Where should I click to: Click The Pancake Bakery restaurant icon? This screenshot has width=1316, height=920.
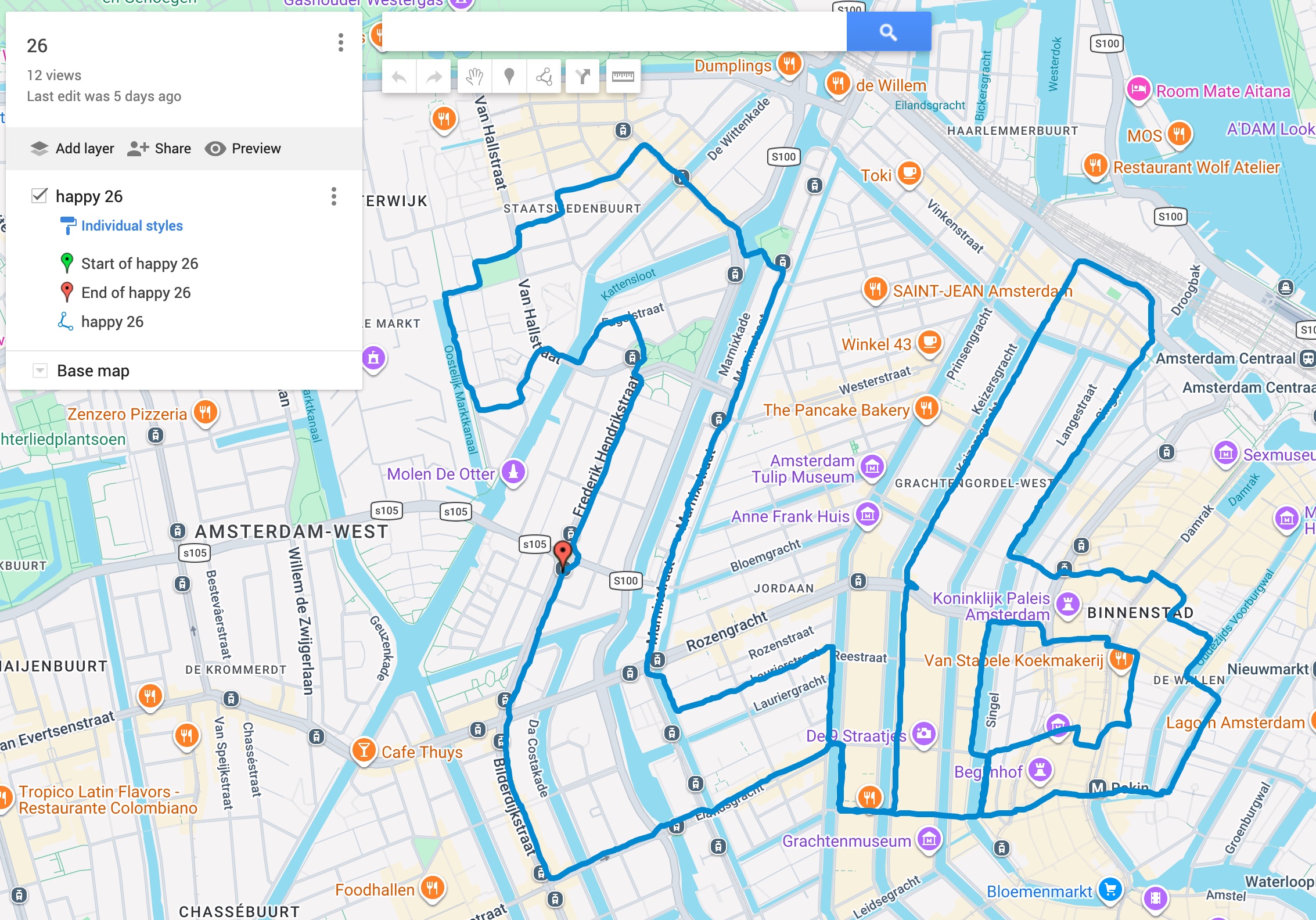927,408
